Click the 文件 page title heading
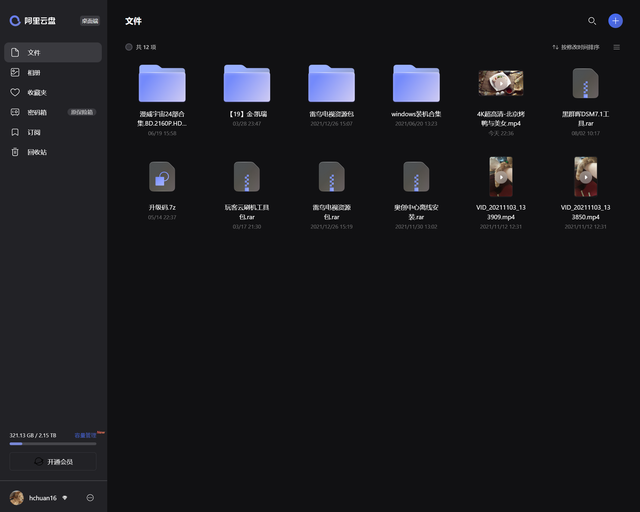This screenshot has height=512, width=640. [x=133, y=21]
